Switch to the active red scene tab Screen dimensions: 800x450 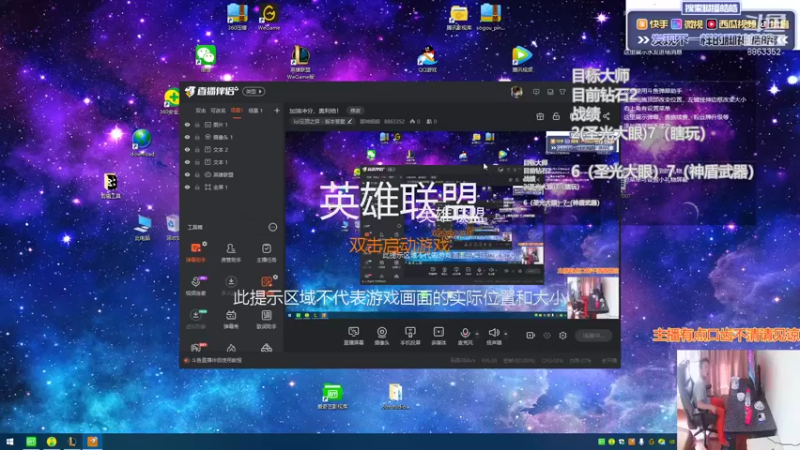[x=236, y=110]
